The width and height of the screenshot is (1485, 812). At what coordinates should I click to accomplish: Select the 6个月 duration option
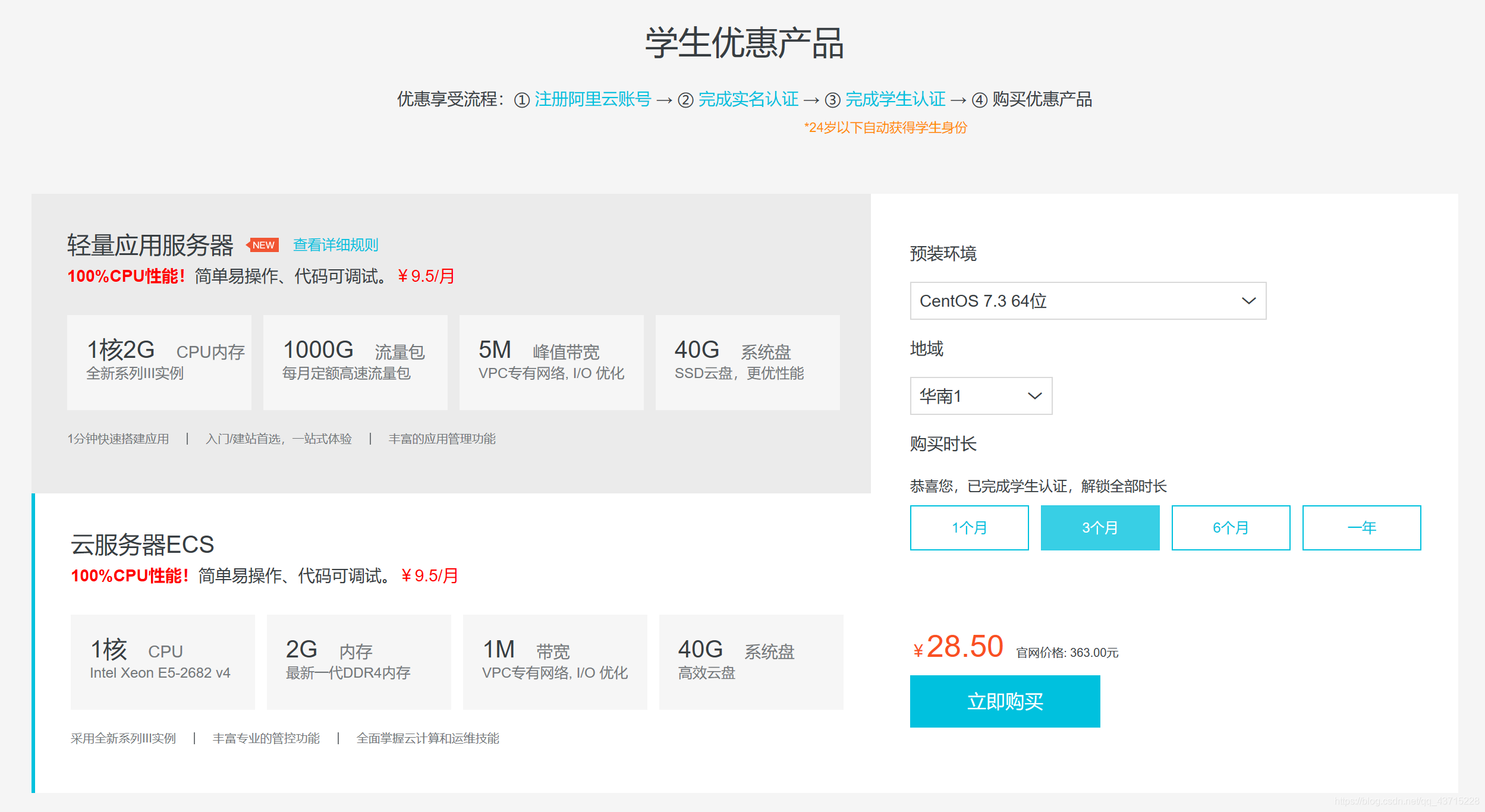click(x=1231, y=528)
